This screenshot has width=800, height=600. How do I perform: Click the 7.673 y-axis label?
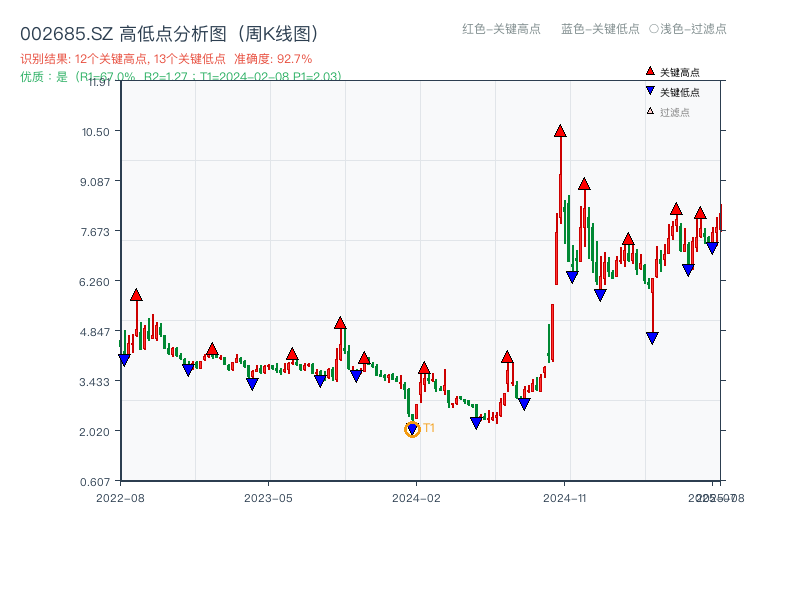(95, 232)
